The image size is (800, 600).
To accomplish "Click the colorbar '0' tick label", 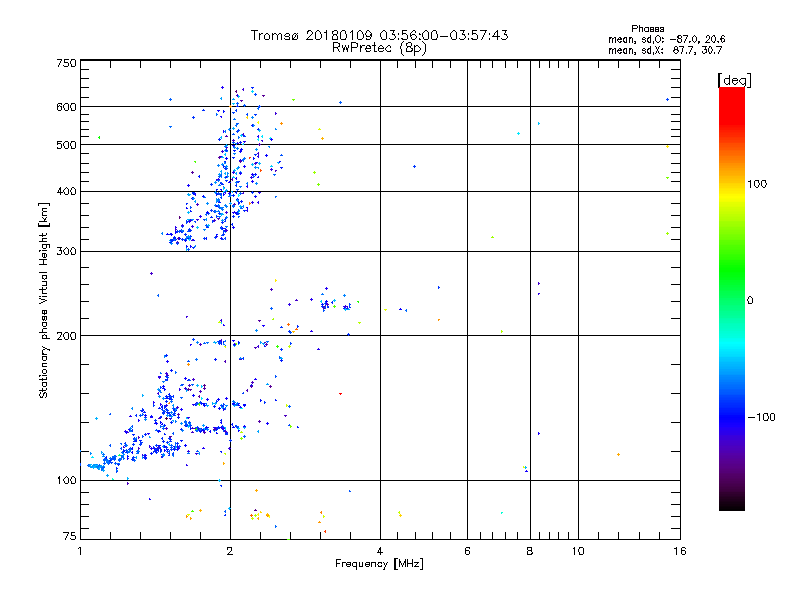I will (x=750, y=301).
